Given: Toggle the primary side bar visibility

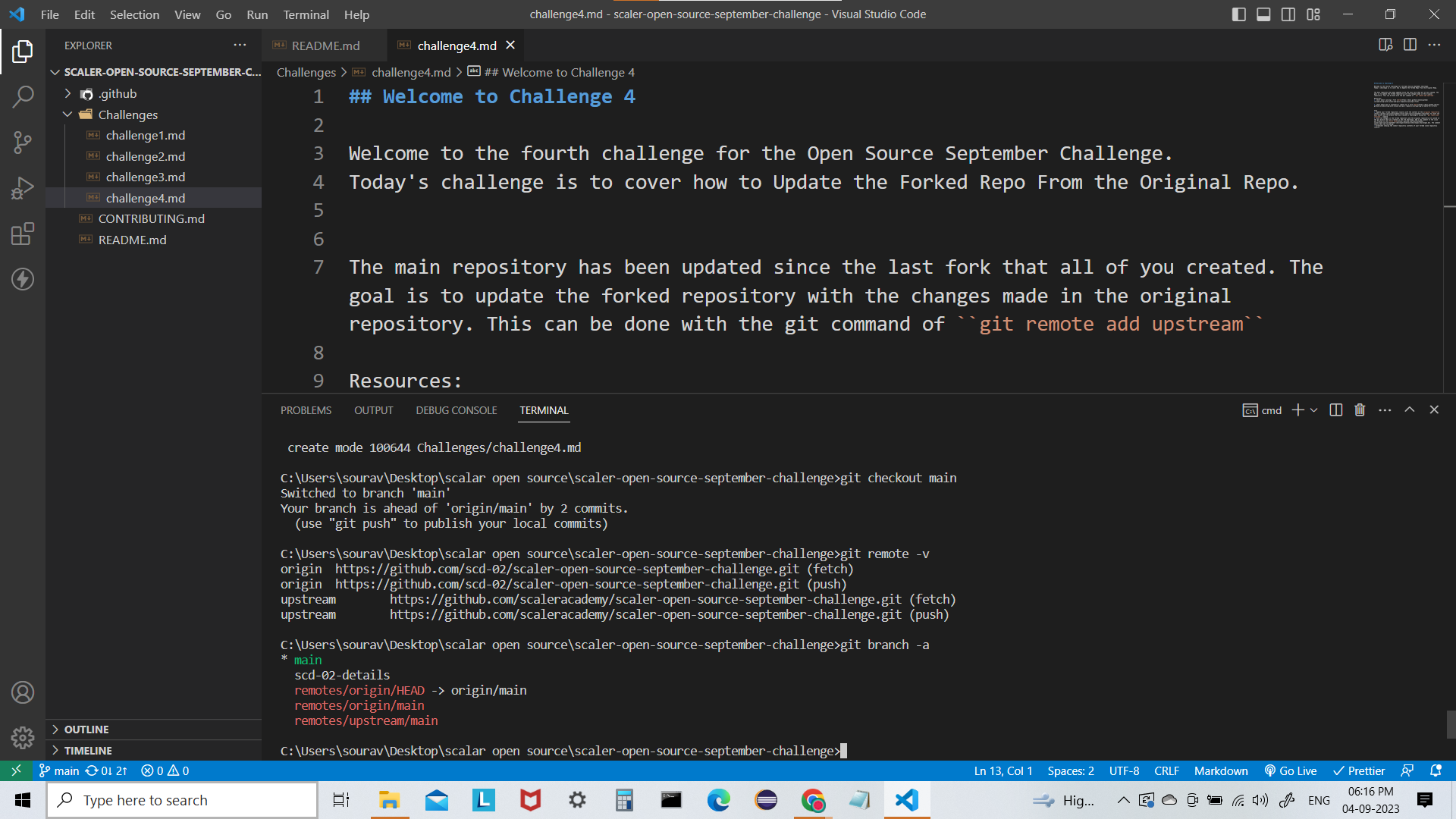Looking at the screenshot, I should [x=1238, y=14].
